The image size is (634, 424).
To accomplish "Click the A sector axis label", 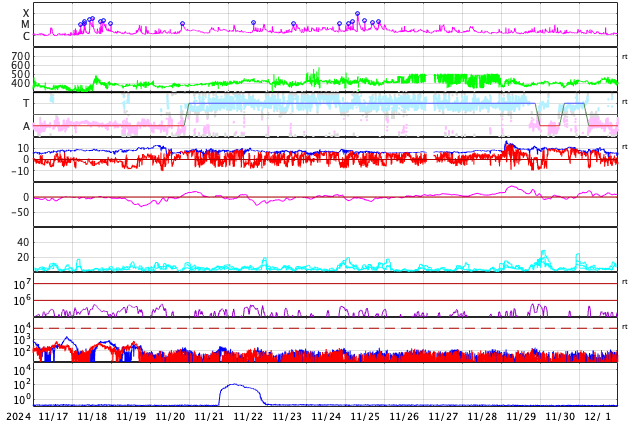I will point(26,127).
